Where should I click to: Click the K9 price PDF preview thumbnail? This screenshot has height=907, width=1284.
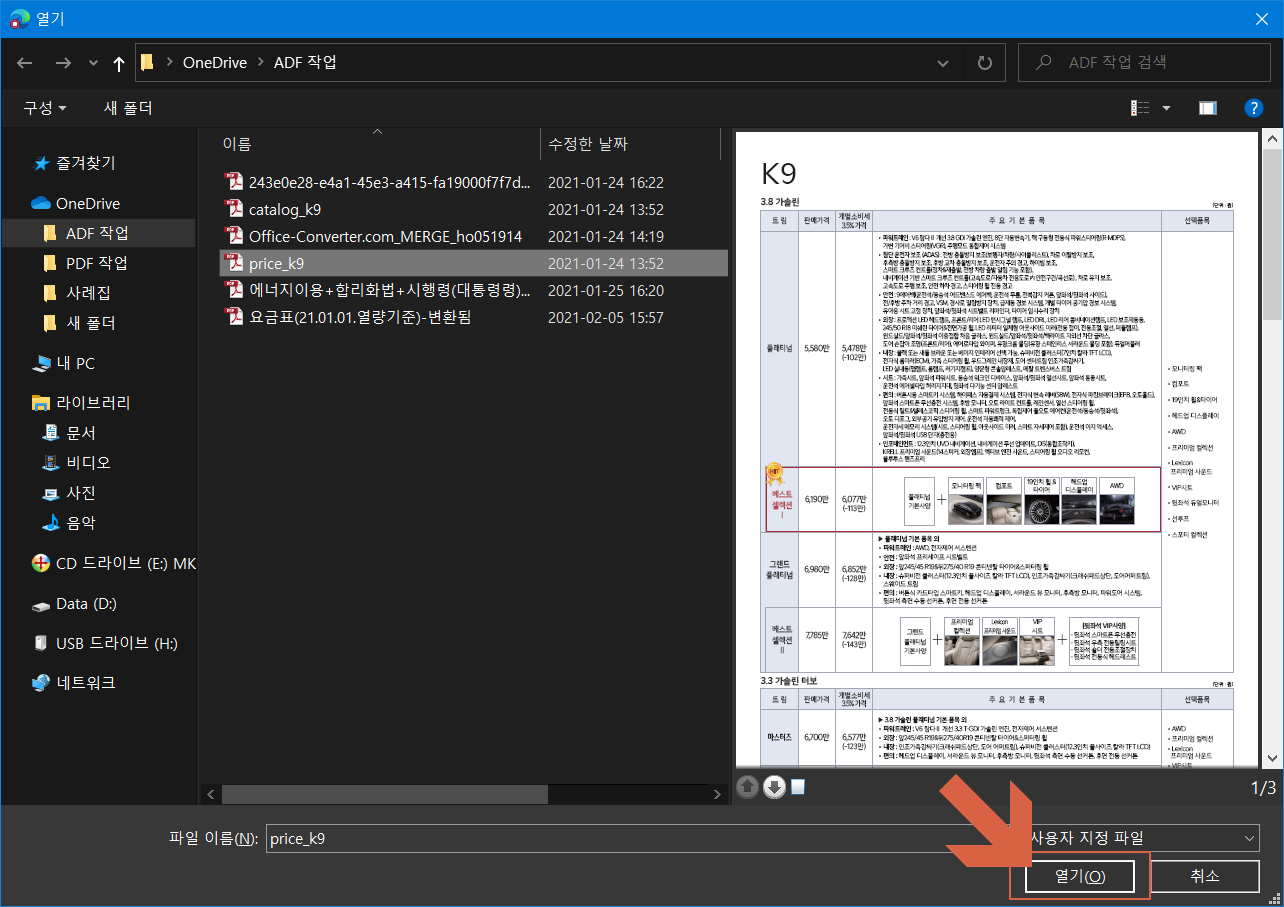[x=998, y=450]
